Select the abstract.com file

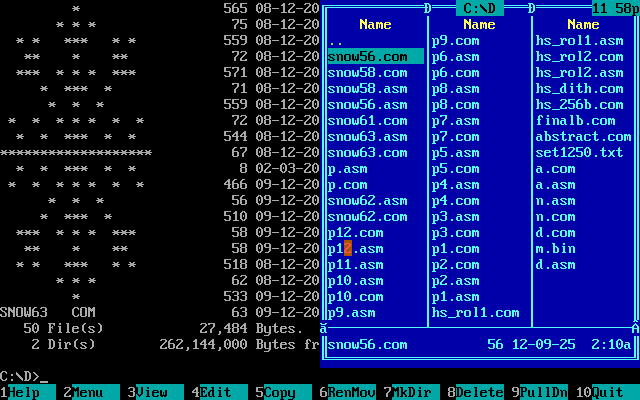583,137
